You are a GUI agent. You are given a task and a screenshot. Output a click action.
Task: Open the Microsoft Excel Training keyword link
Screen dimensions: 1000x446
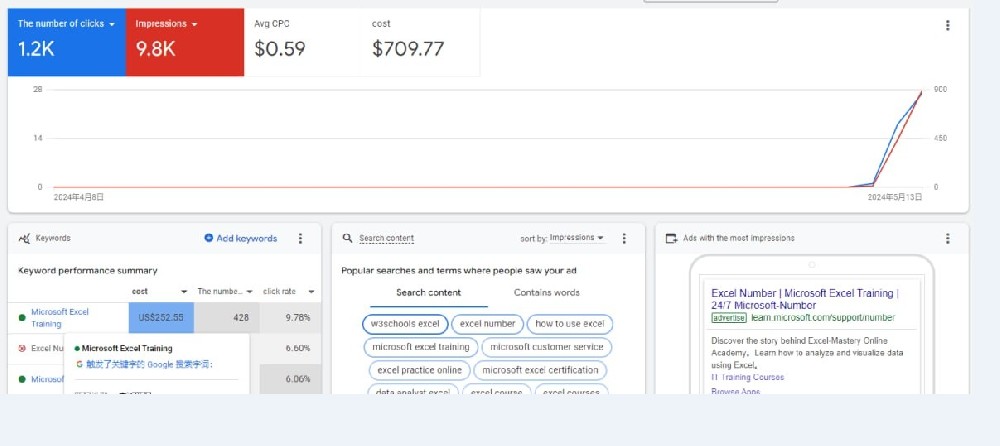click(x=60, y=318)
